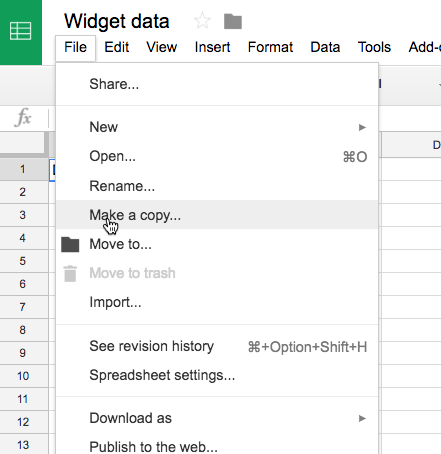Click the folder icon beside the title
Viewport: 441px width, 454px height.
tap(233, 21)
